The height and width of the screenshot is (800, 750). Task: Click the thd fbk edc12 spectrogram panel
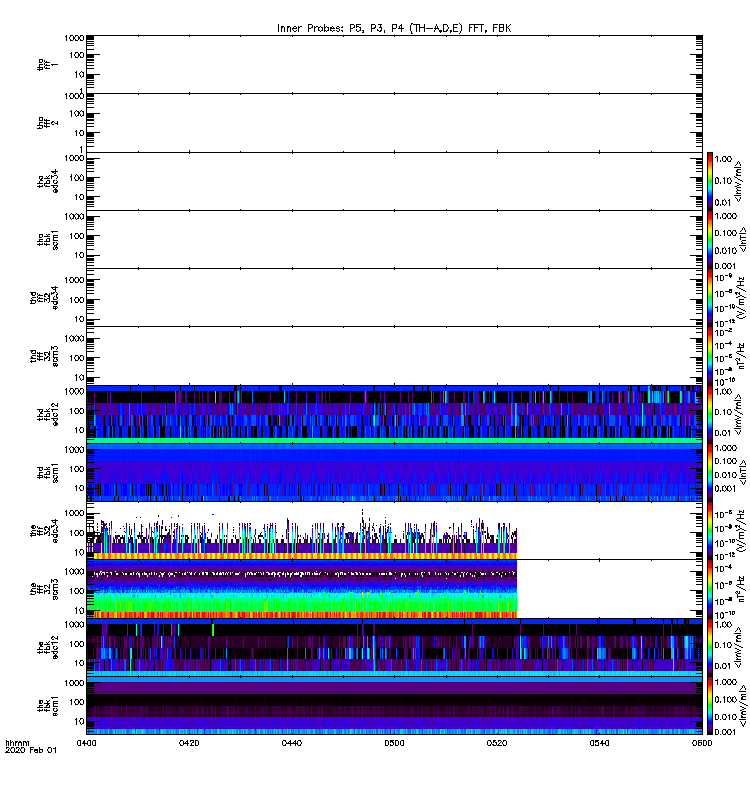[394, 414]
